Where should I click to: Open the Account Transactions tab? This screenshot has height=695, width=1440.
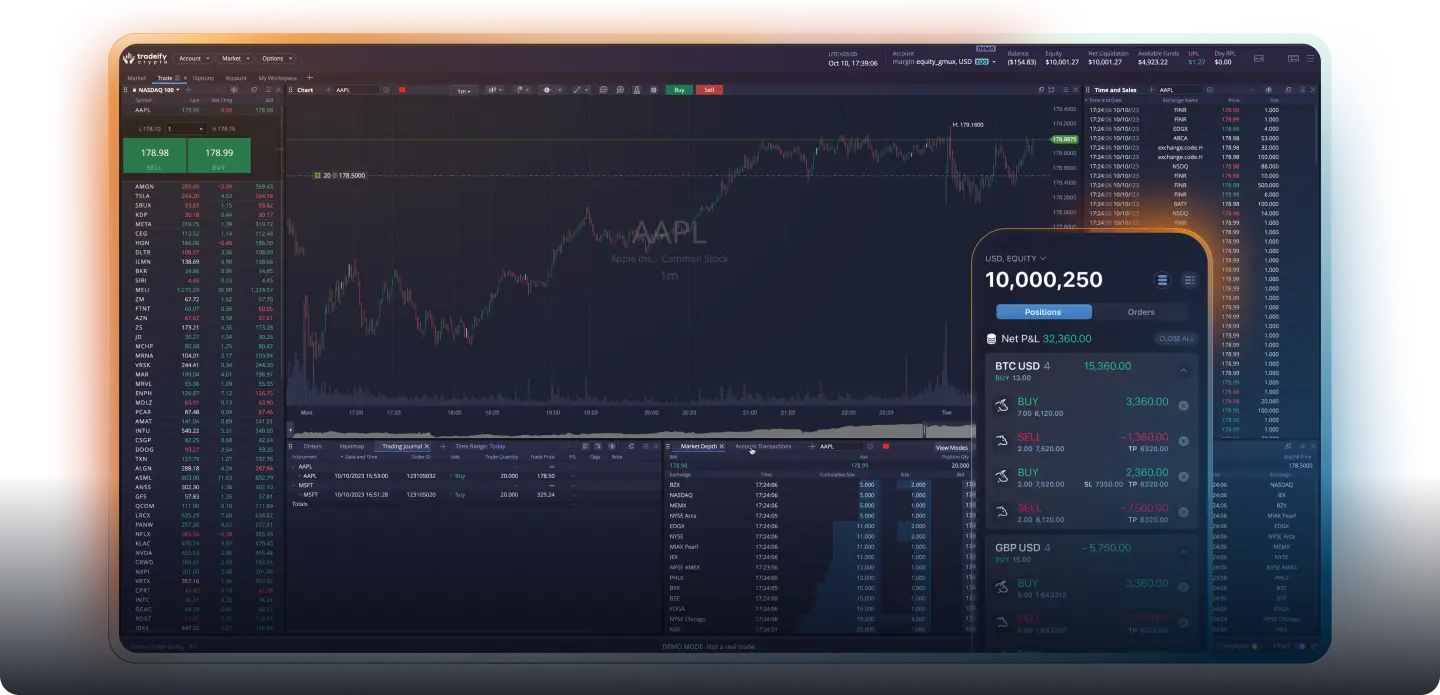[x=763, y=446]
